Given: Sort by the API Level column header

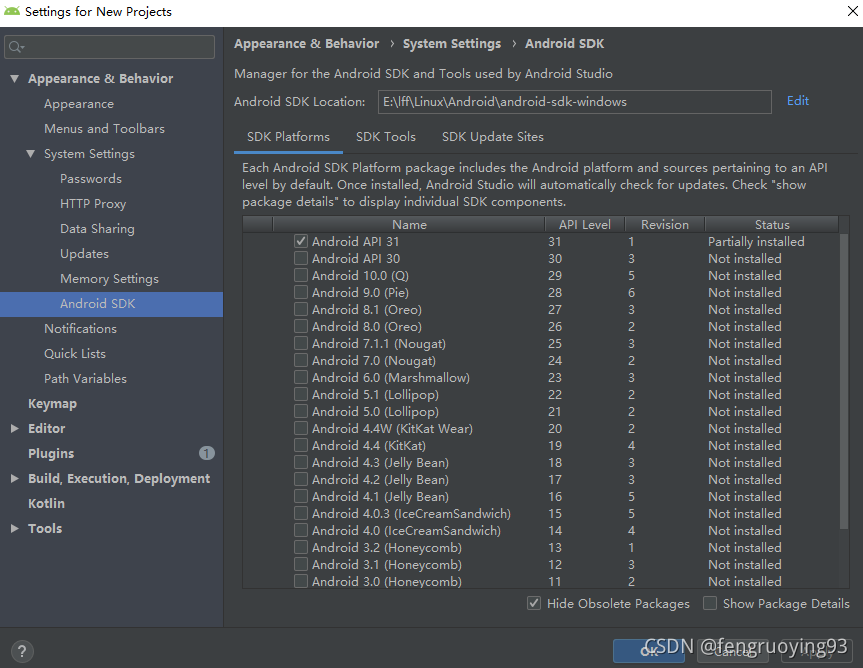Looking at the screenshot, I should pos(585,225).
